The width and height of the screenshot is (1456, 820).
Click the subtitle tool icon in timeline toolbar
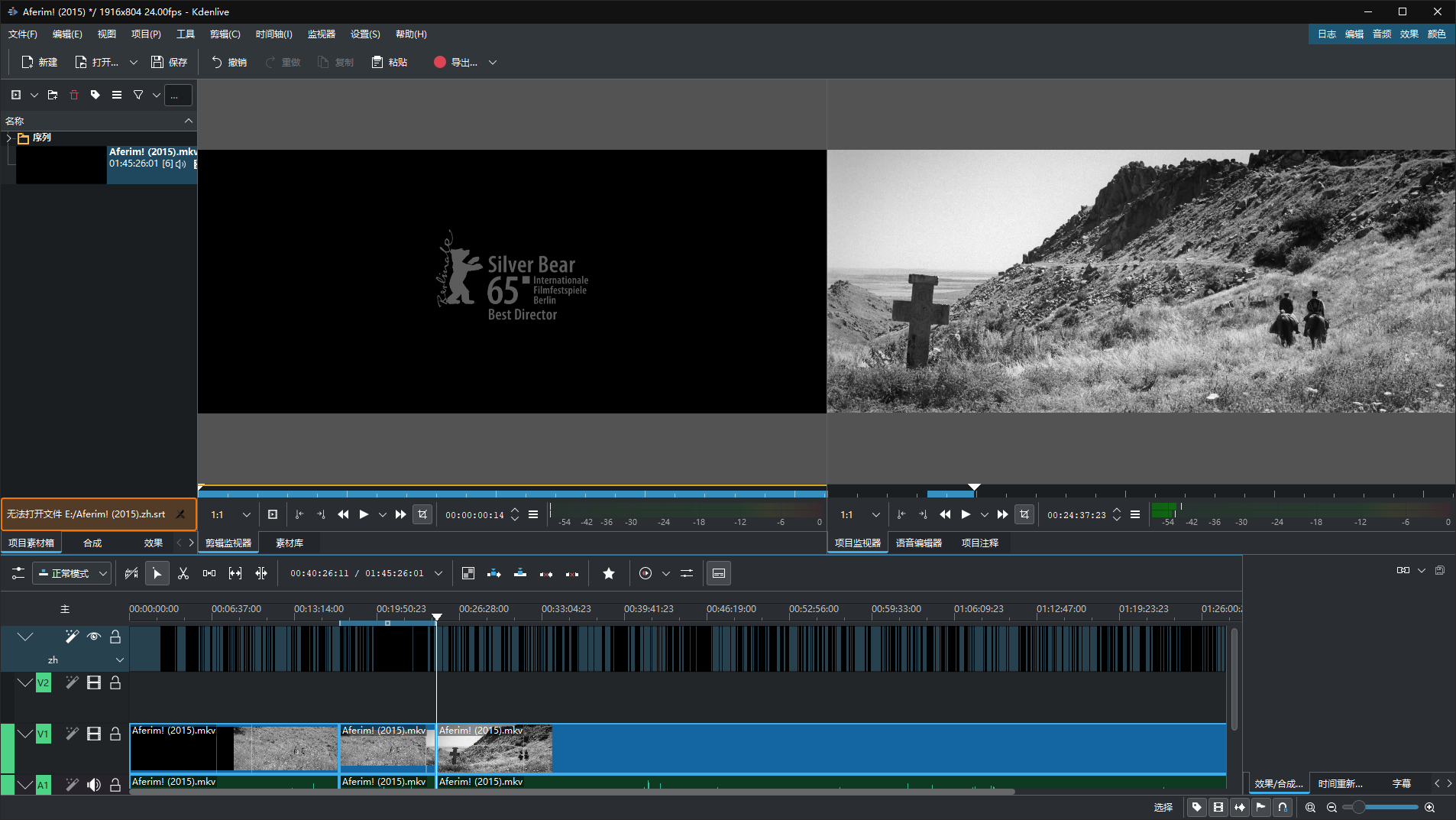(719, 573)
